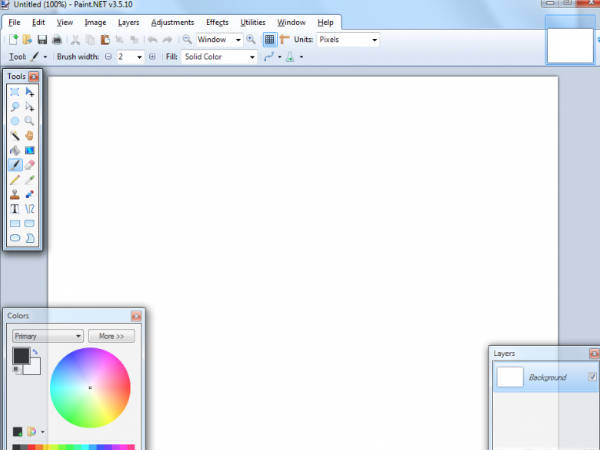
Task: Select the Color Picker eyedropper tool
Action: [29, 179]
